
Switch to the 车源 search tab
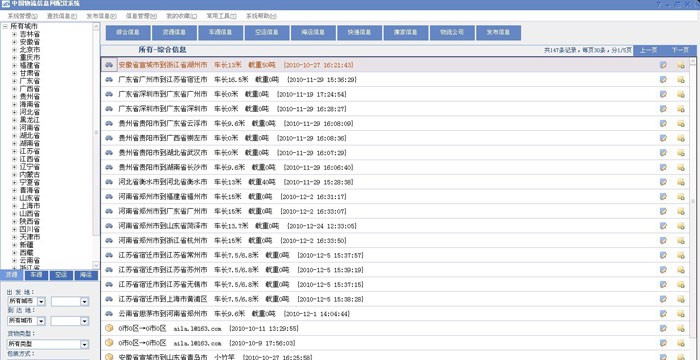pos(37,275)
